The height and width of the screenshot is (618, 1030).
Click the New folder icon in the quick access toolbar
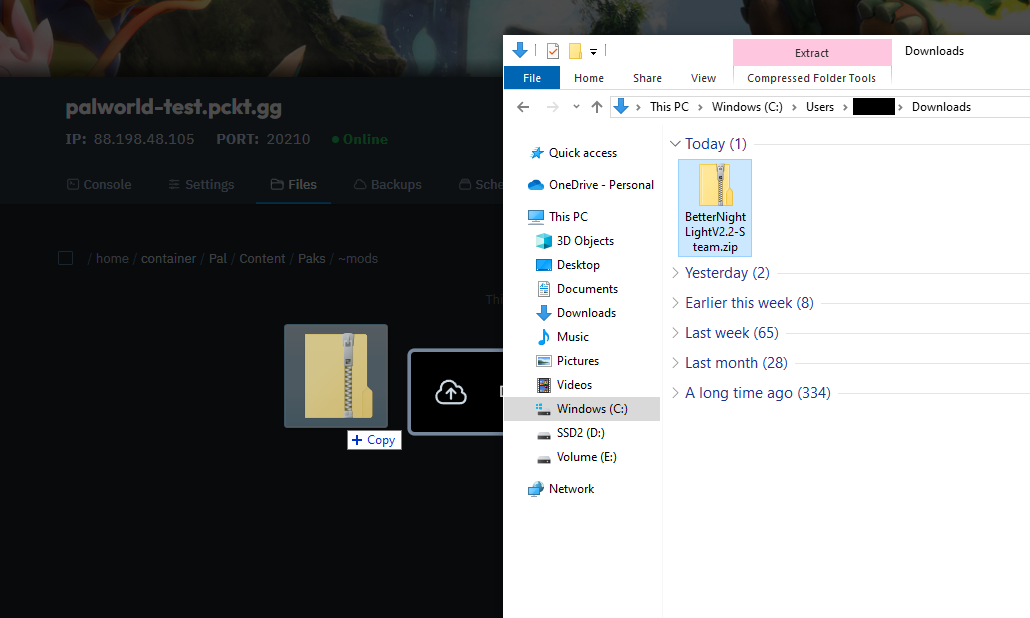coord(575,51)
